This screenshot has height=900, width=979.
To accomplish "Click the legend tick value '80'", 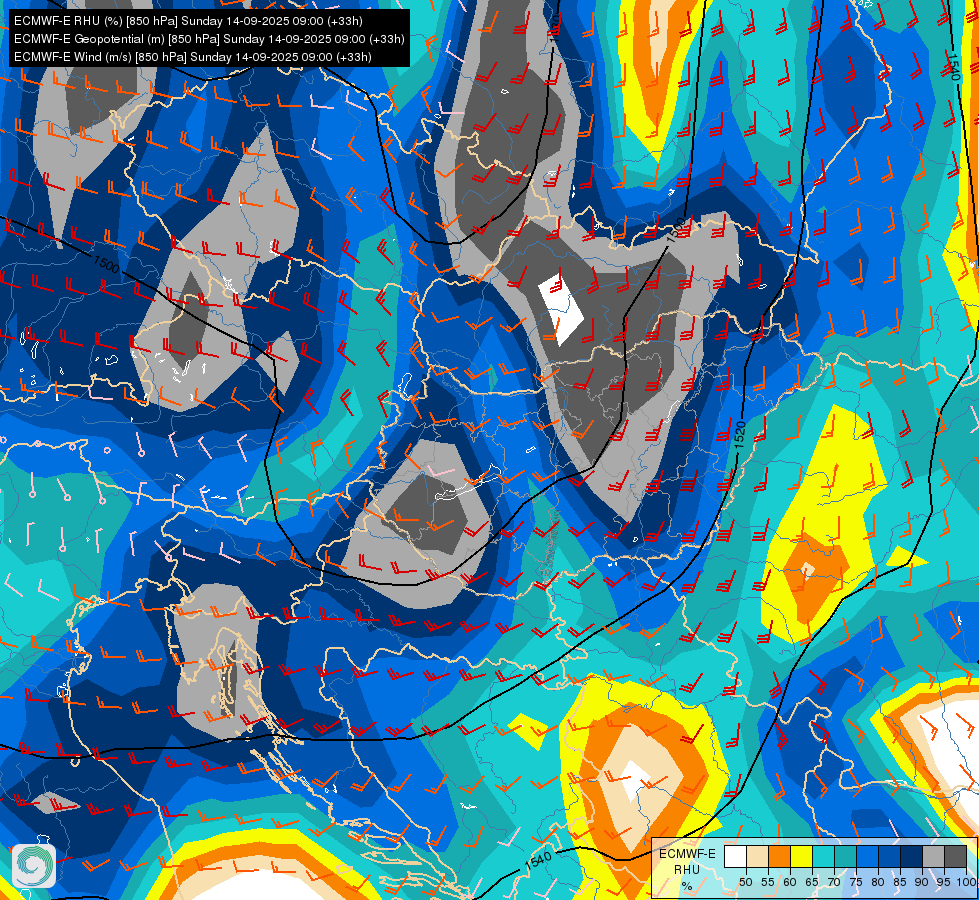I will 878,882.
